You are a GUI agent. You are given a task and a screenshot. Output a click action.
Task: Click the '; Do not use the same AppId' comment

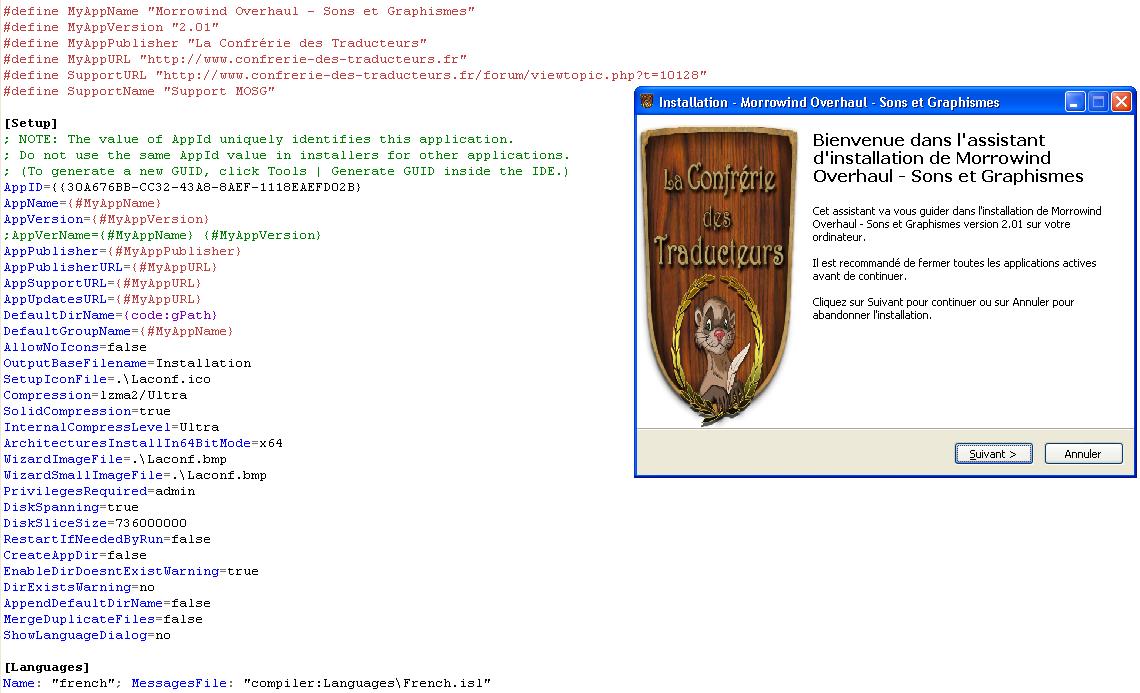pyautogui.click(x=286, y=155)
